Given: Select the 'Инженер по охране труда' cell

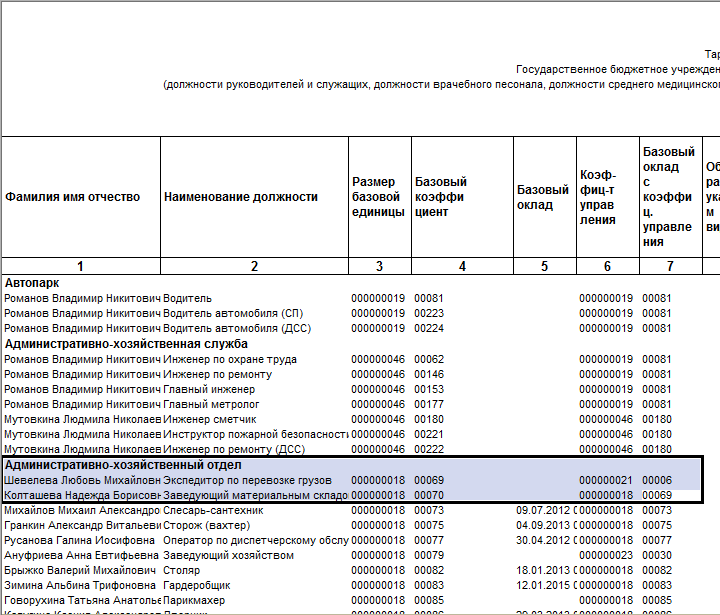Looking at the screenshot, I should click(230, 359).
